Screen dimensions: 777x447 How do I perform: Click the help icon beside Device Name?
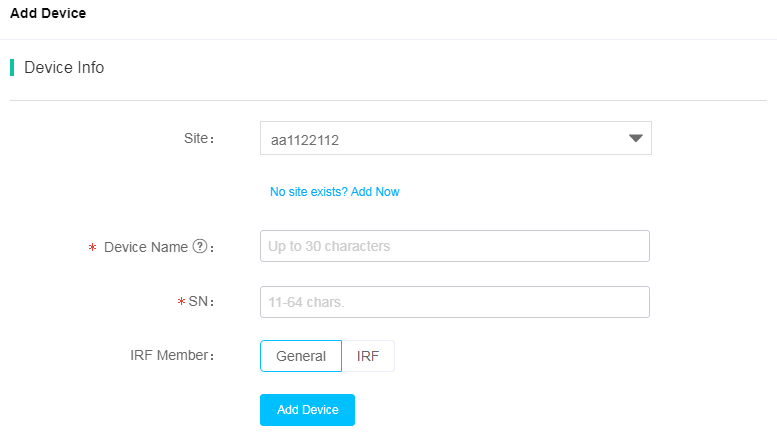click(200, 246)
